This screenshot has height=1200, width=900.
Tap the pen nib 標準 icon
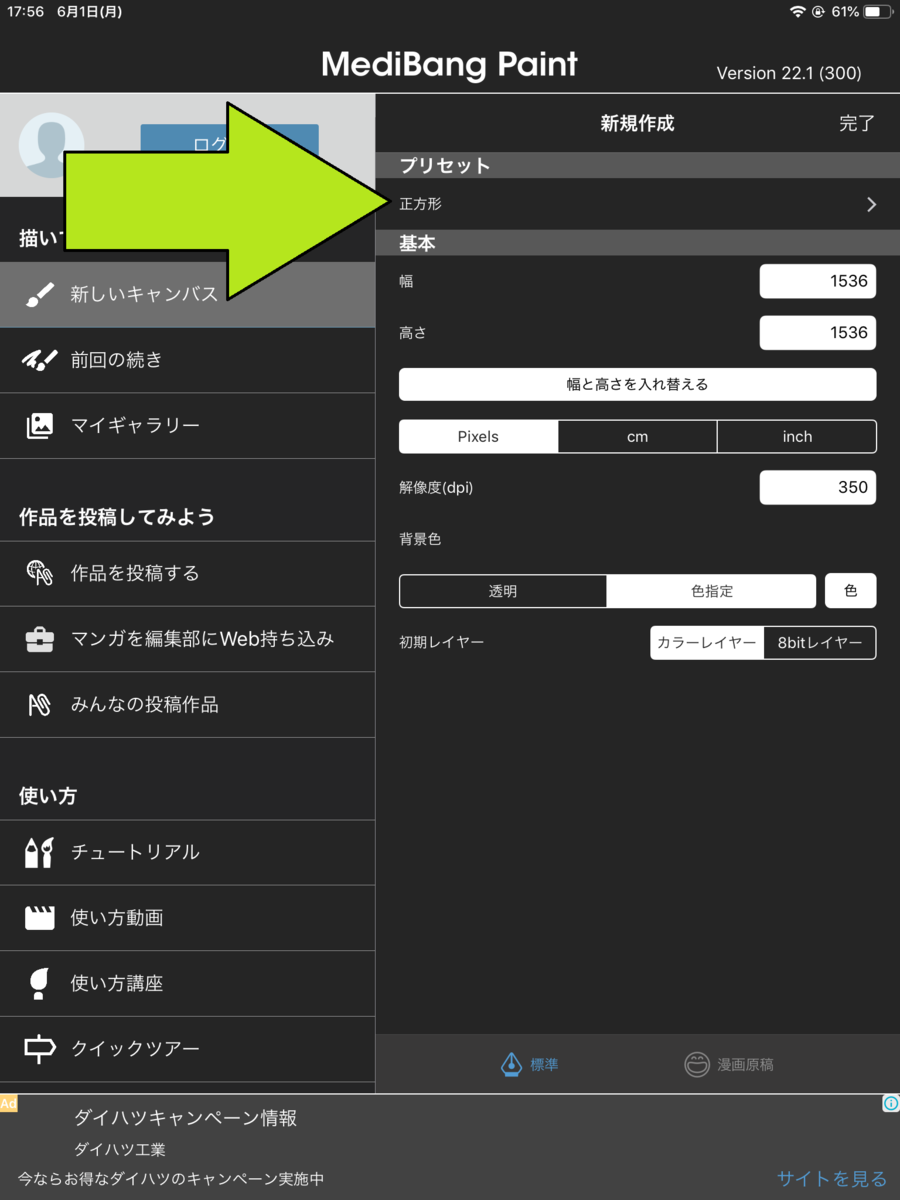pos(512,1065)
